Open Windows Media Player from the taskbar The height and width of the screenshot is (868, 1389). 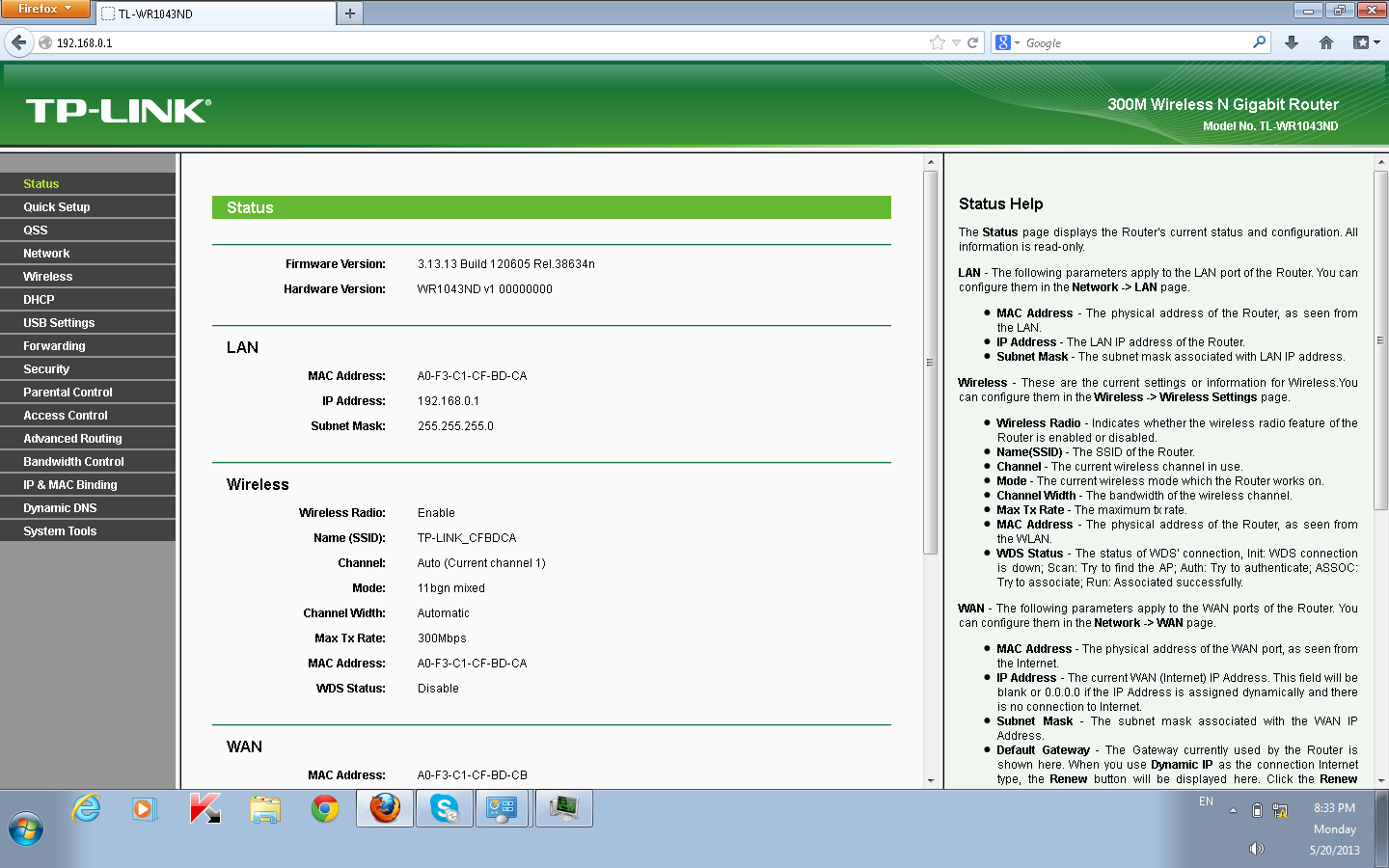coord(145,808)
